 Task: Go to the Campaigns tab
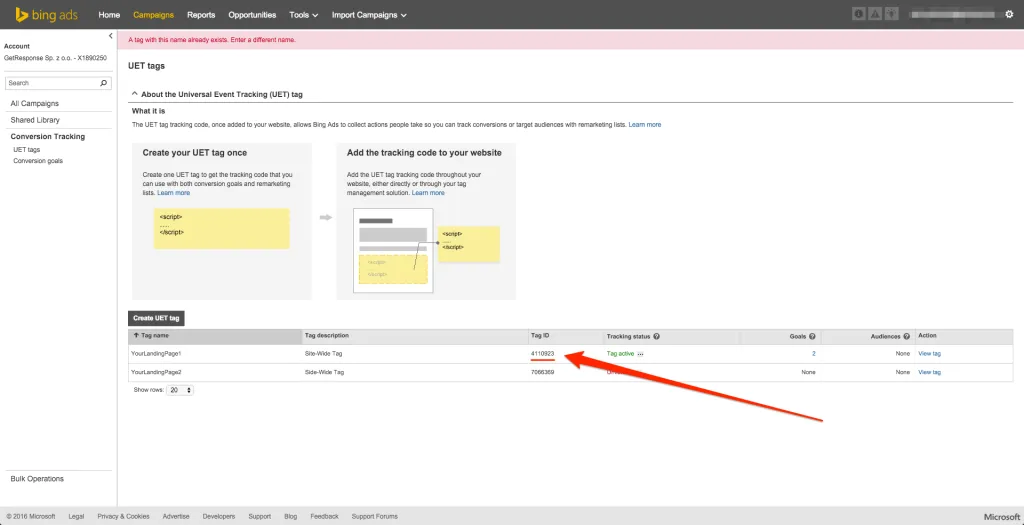coord(153,14)
